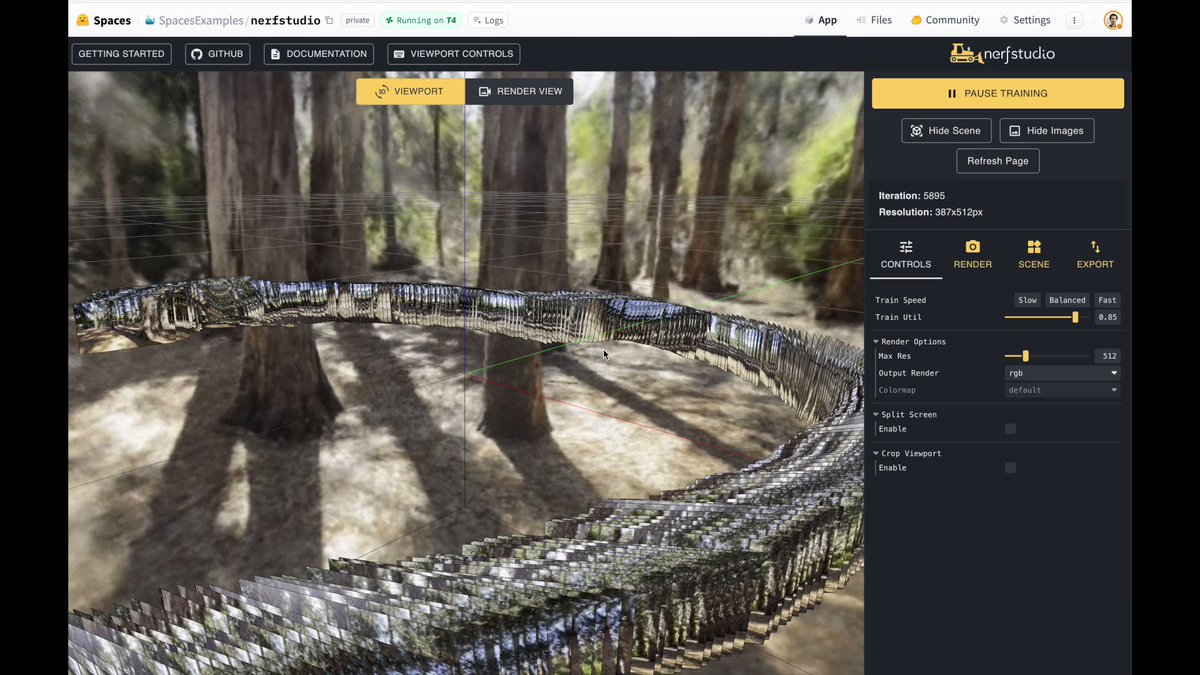Click the Iteration 5895 text
This screenshot has height=675, width=1200.
tap(912, 196)
